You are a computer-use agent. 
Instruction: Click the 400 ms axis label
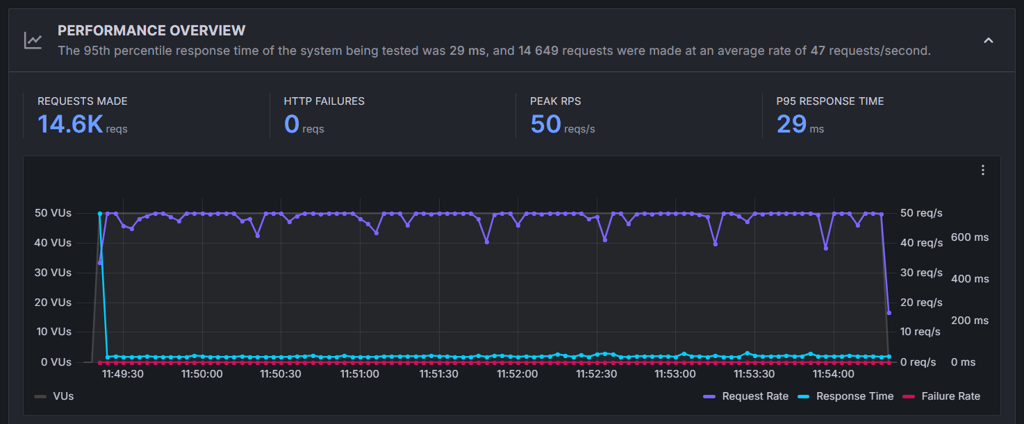pos(972,279)
